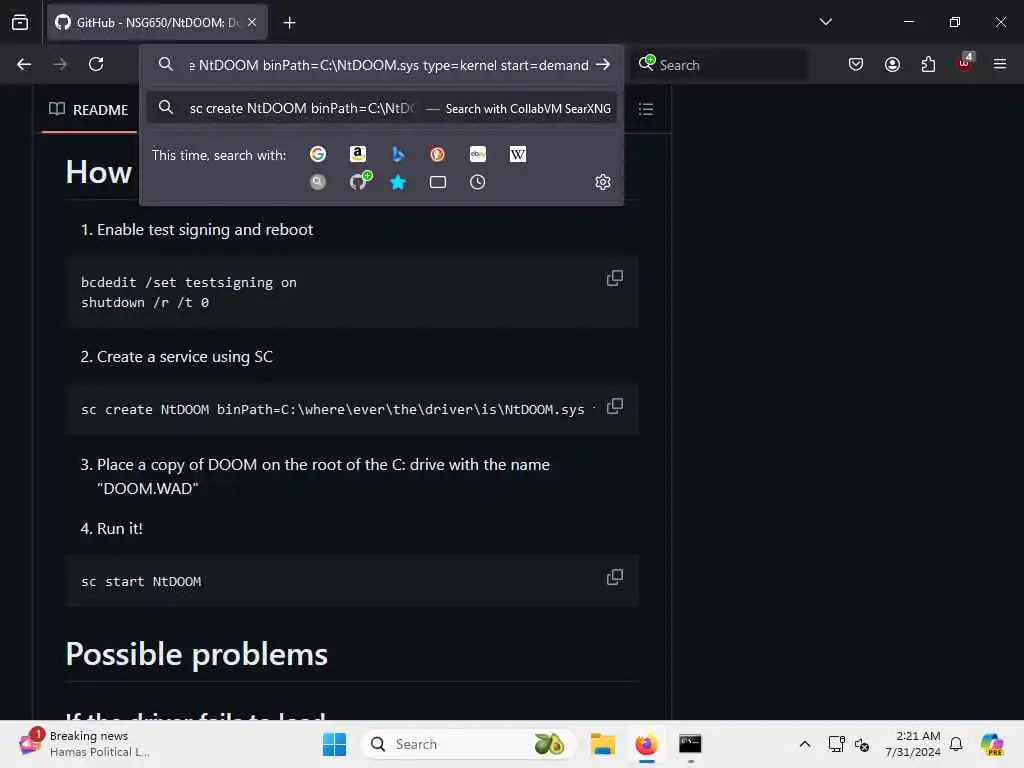Click the Possible problems heading
Screen dimensions: 1024x768
tap(197, 654)
